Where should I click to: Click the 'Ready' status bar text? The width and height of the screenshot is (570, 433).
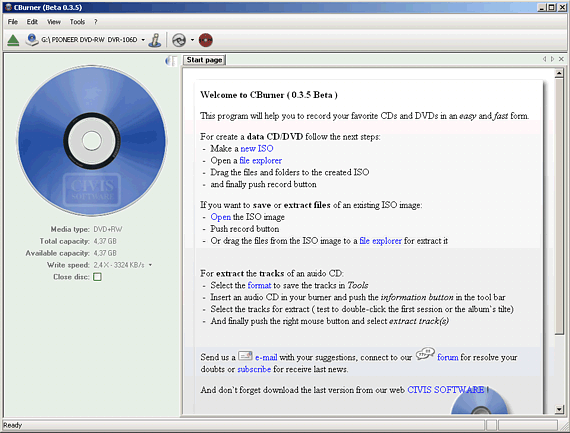point(13,425)
